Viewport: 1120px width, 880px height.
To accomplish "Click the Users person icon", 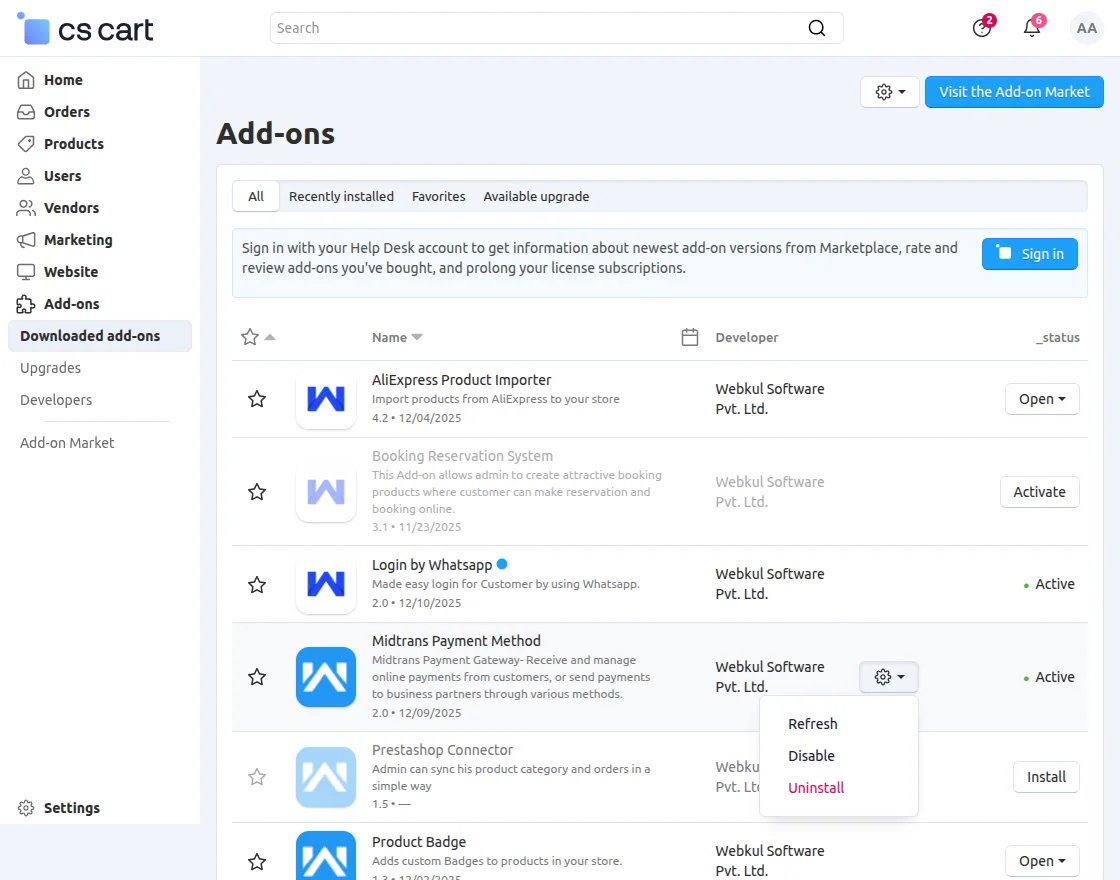I will 26,176.
